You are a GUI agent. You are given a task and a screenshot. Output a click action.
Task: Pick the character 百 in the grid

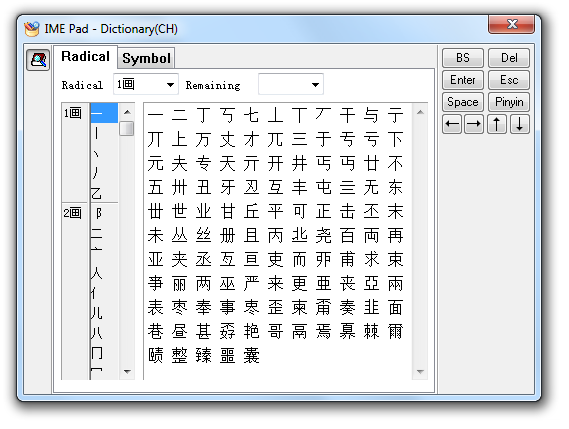(x=347, y=236)
